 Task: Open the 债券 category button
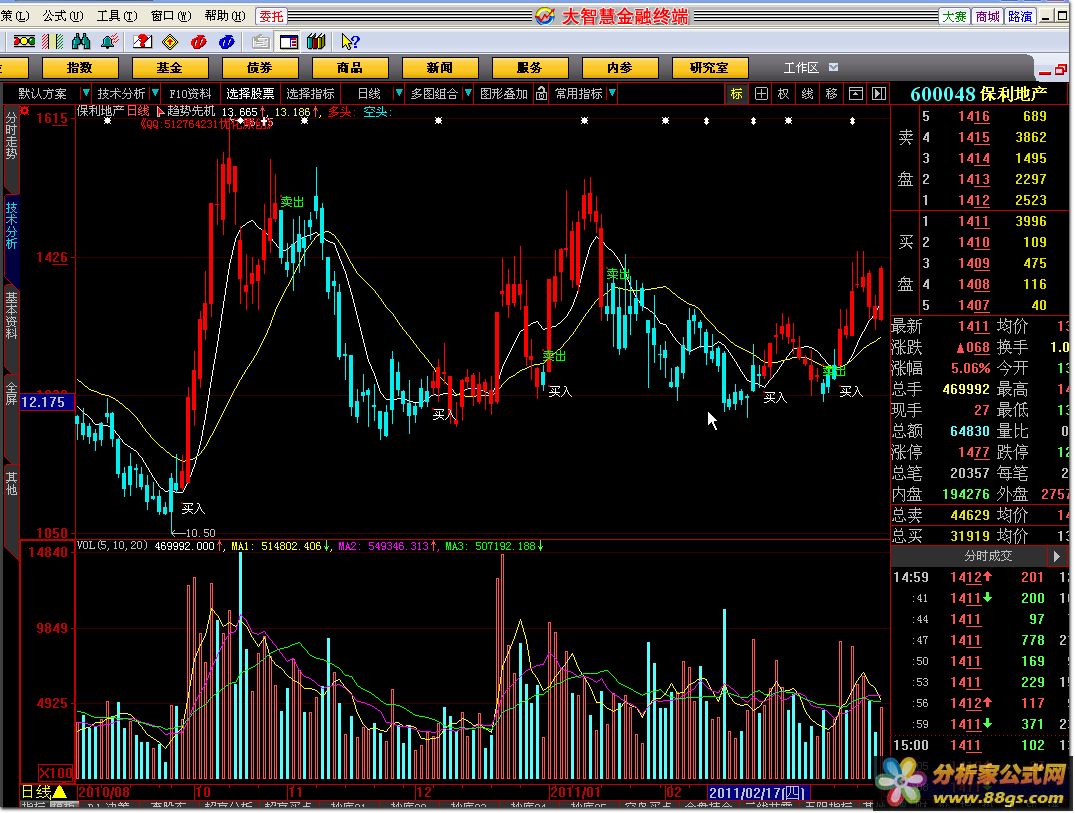pyautogui.click(x=260, y=68)
